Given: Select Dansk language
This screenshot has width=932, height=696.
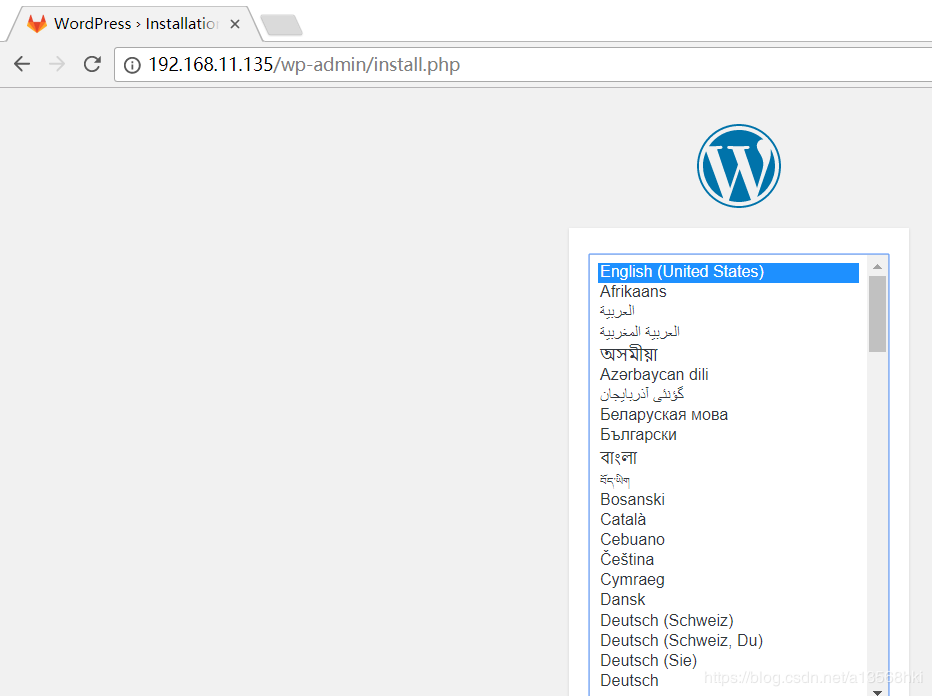Looking at the screenshot, I should [x=728, y=600].
